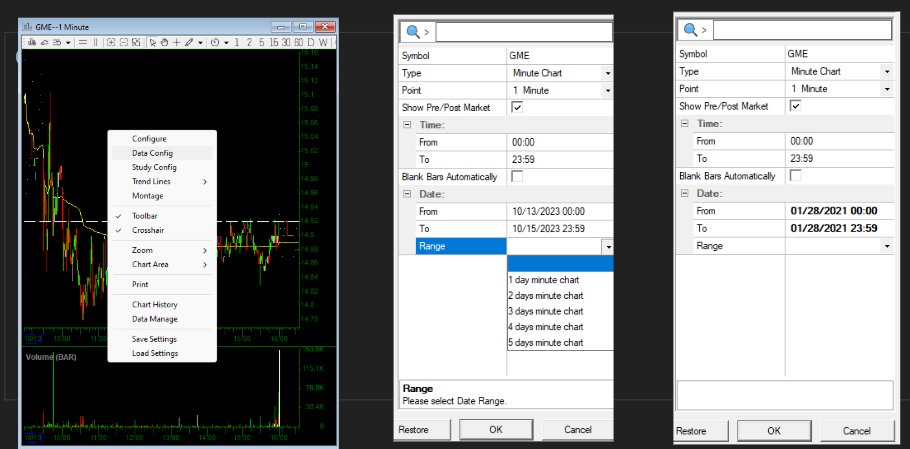Image resolution: width=910 pixels, height=449 pixels.
Task: Click the zoom in (plus box) toolbar icon
Action: click(x=111, y=42)
